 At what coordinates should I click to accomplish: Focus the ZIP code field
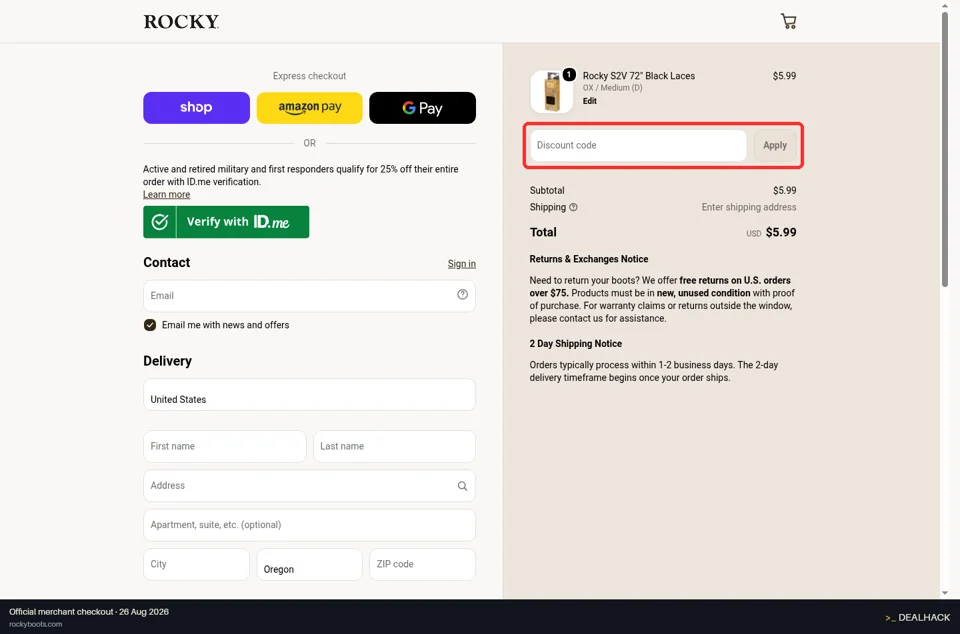(x=422, y=564)
